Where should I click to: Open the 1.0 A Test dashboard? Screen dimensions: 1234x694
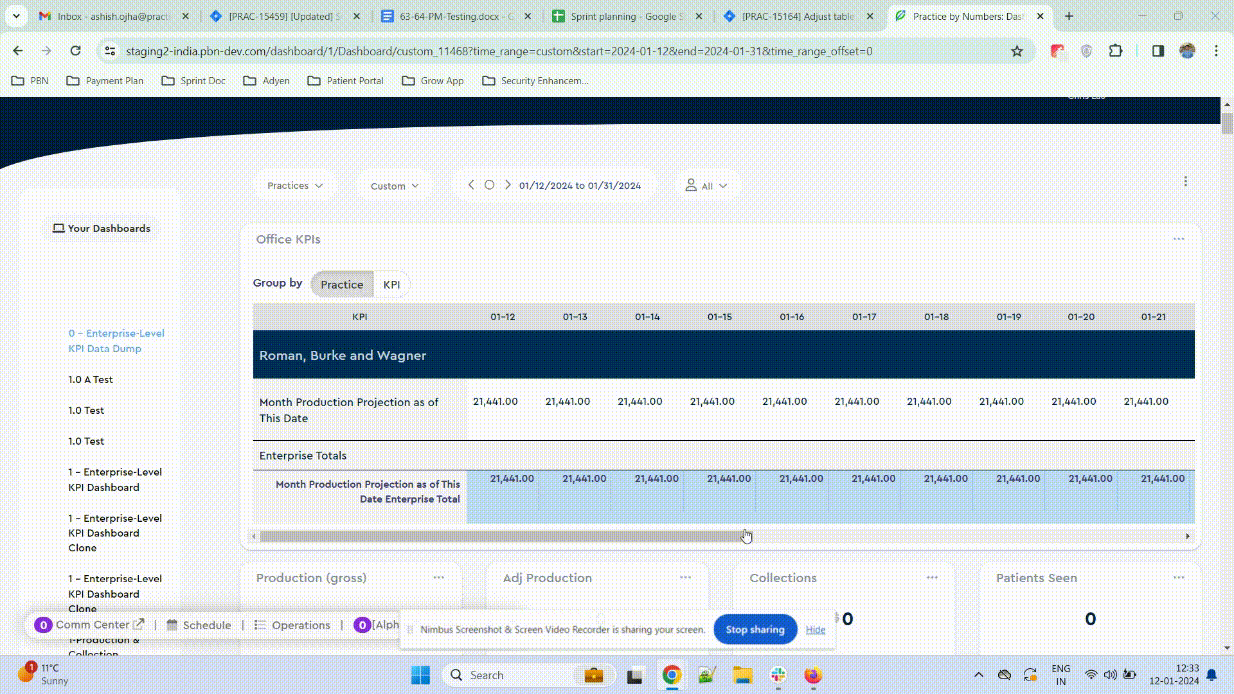(90, 380)
